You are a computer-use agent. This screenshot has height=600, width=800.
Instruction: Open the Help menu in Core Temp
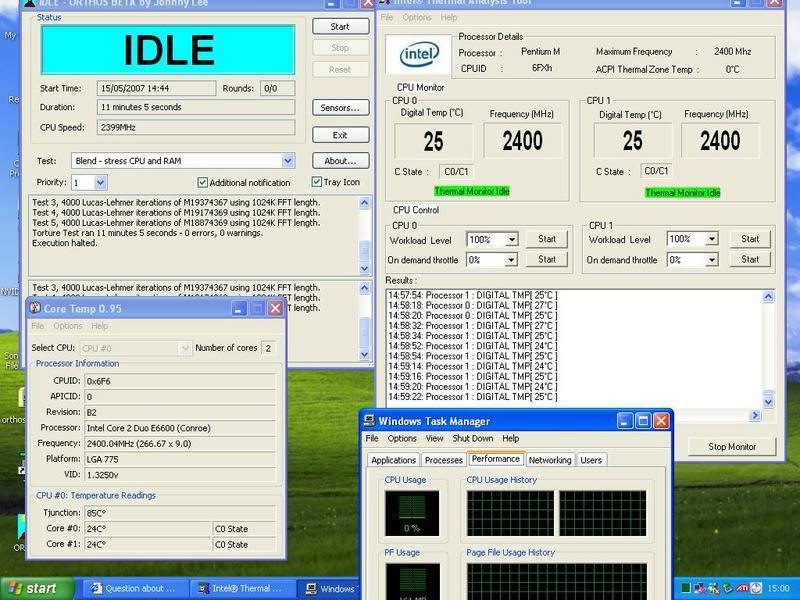point(99,326)
